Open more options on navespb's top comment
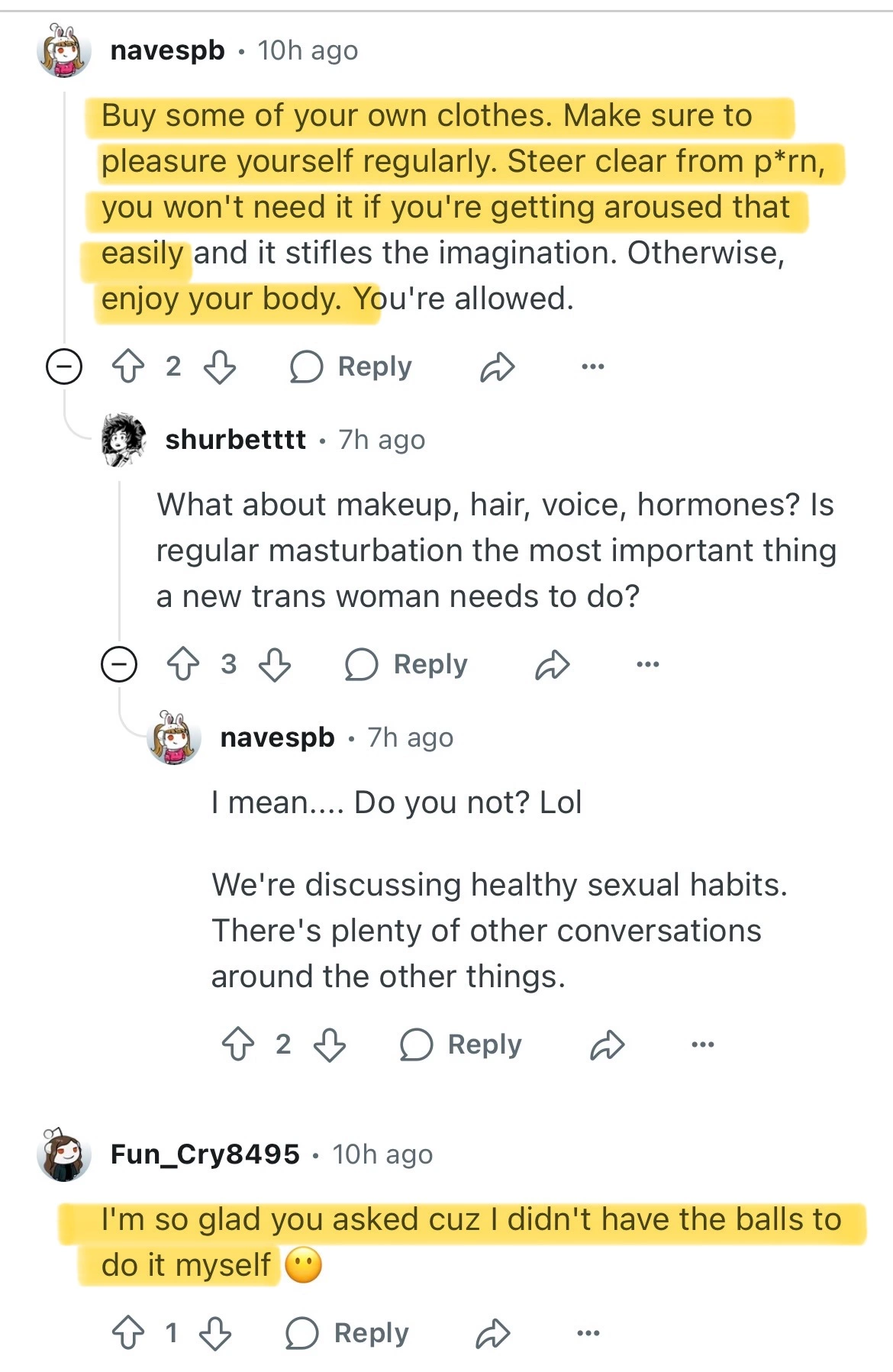Image resolution: width=893 pixels, height=1372 pixels. click(x=592, y=367)
